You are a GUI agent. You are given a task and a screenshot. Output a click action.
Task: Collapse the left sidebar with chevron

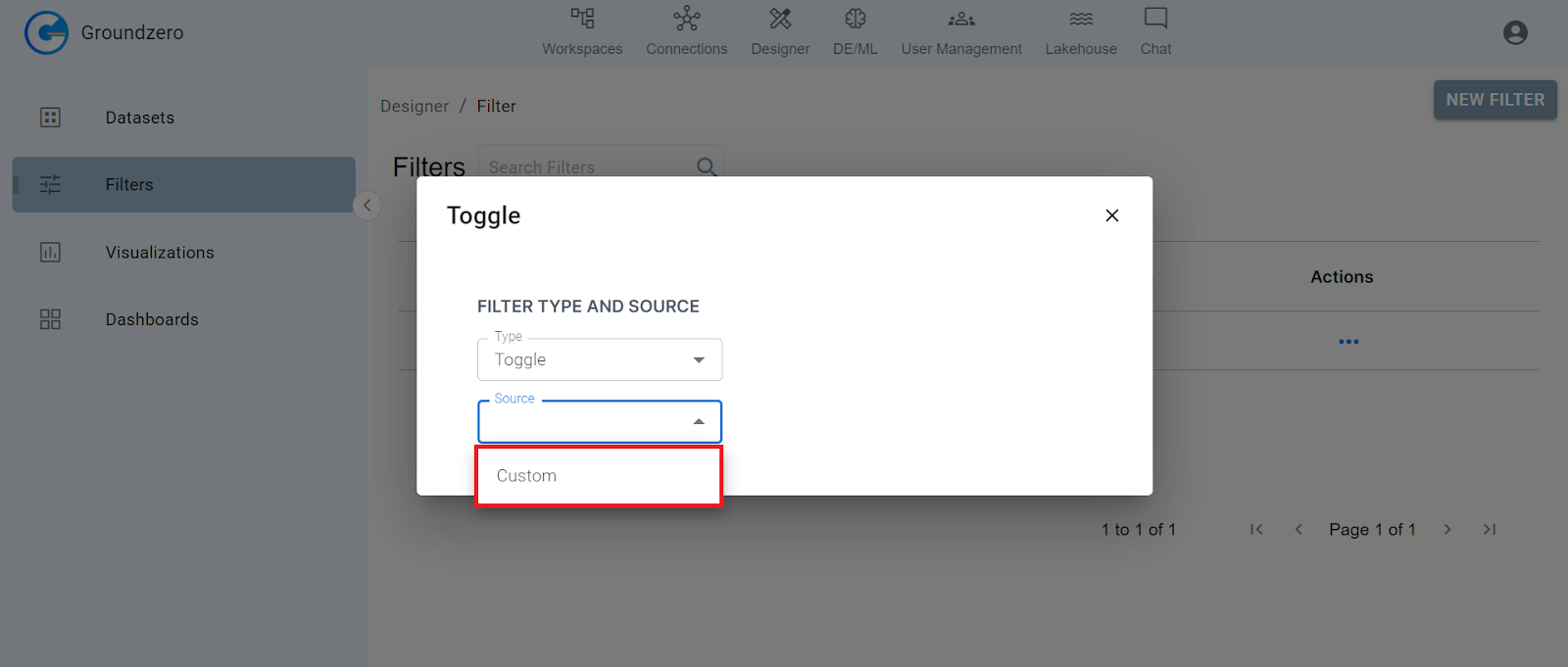click(367, 205)
